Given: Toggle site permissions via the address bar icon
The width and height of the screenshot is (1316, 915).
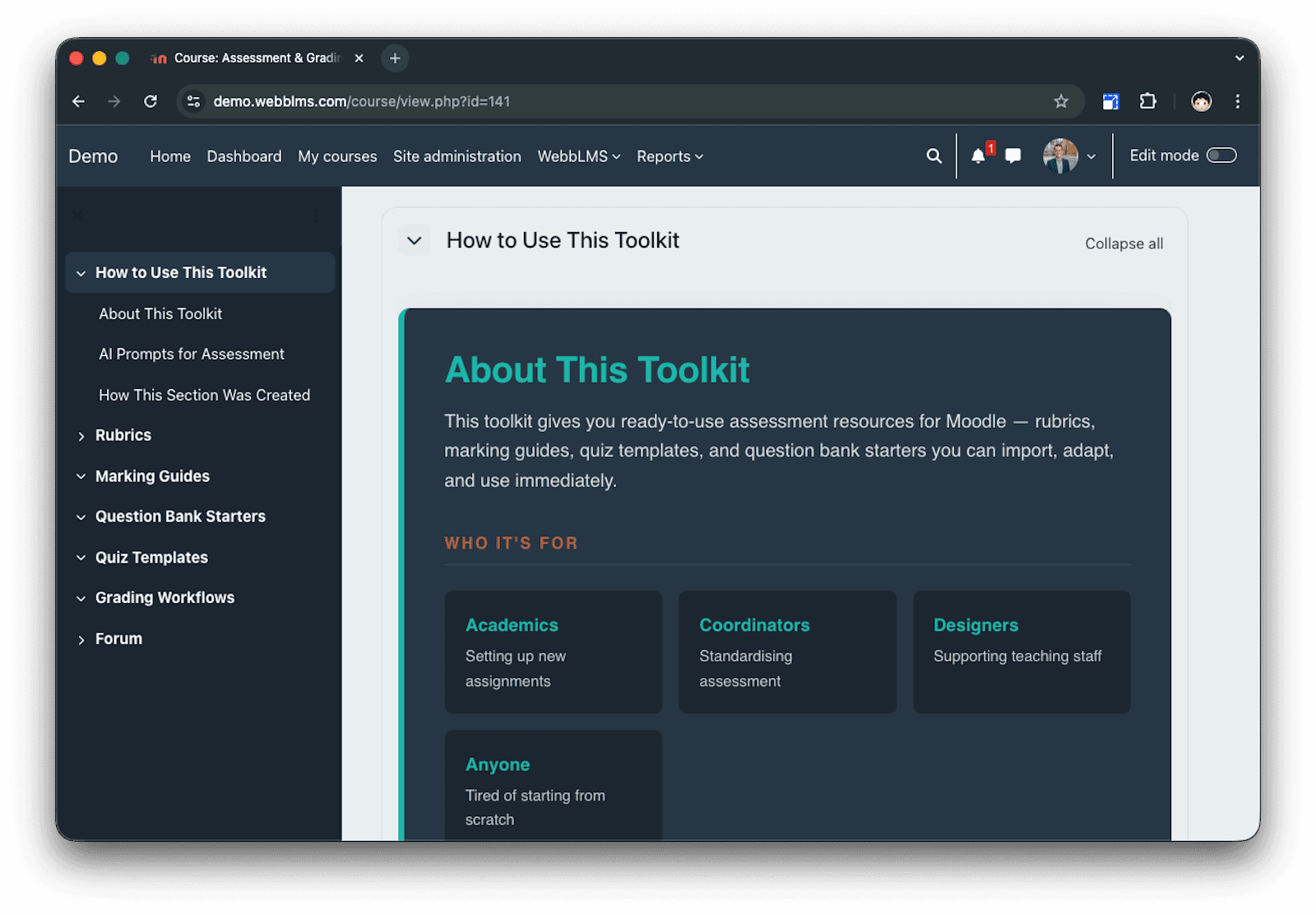Looking at the screenshot, I should [x=193, y=101].
